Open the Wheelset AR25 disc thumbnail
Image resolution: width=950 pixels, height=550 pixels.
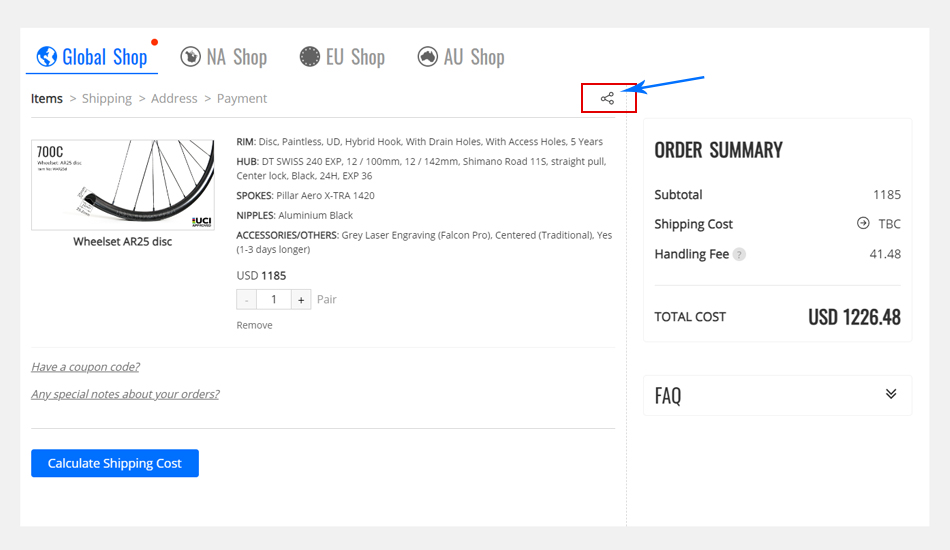[123, 185]
